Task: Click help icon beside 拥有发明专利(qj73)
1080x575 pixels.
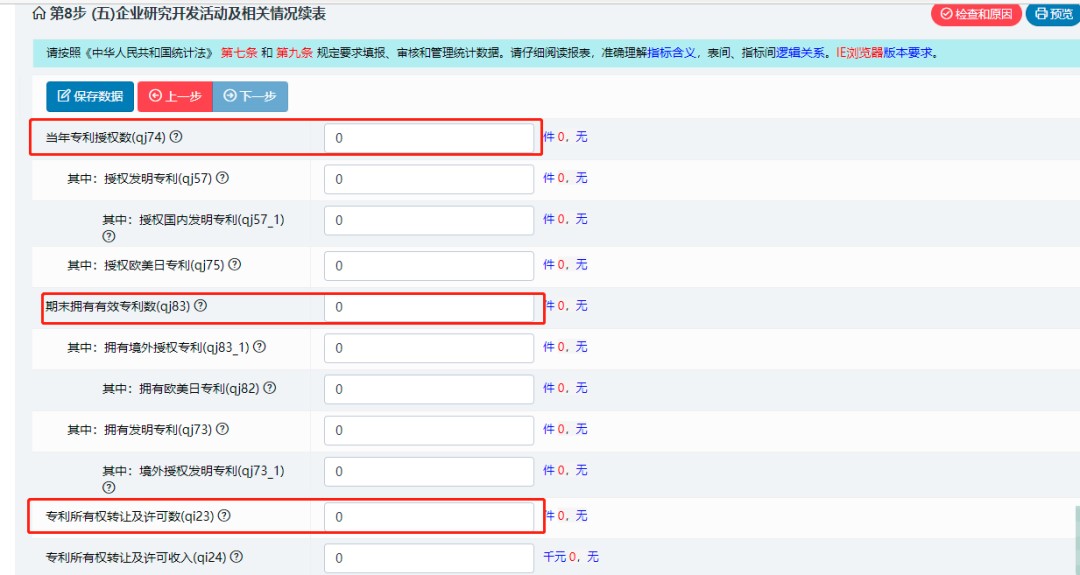Action: 222,429
